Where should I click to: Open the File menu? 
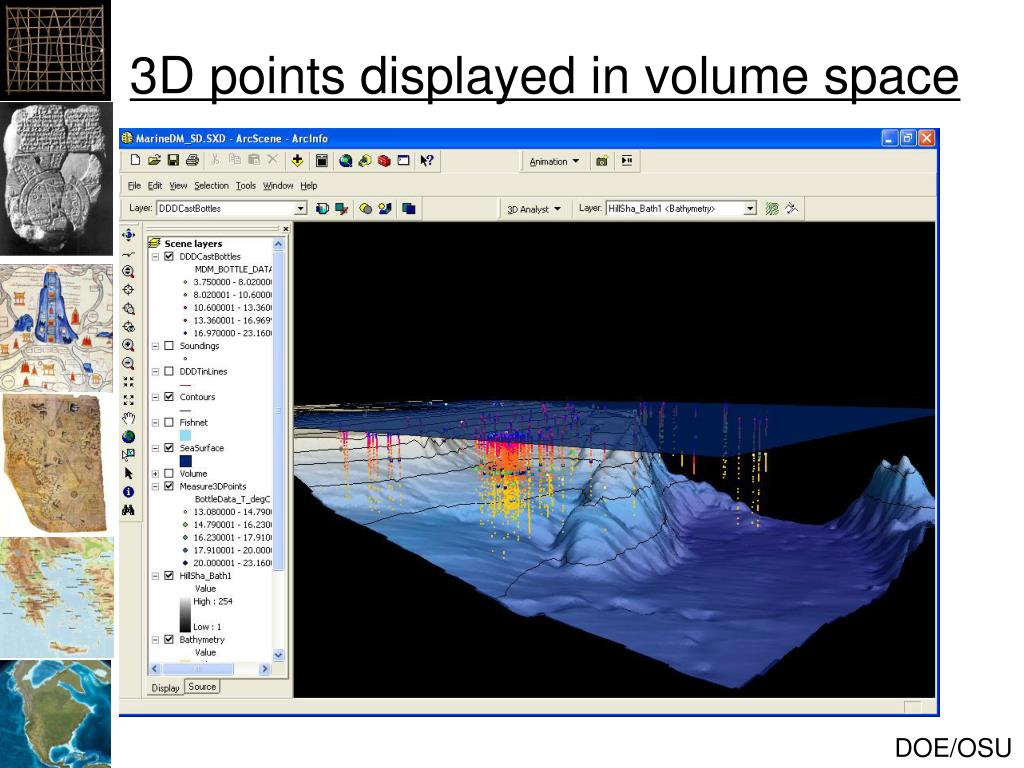tap(135, 185)
